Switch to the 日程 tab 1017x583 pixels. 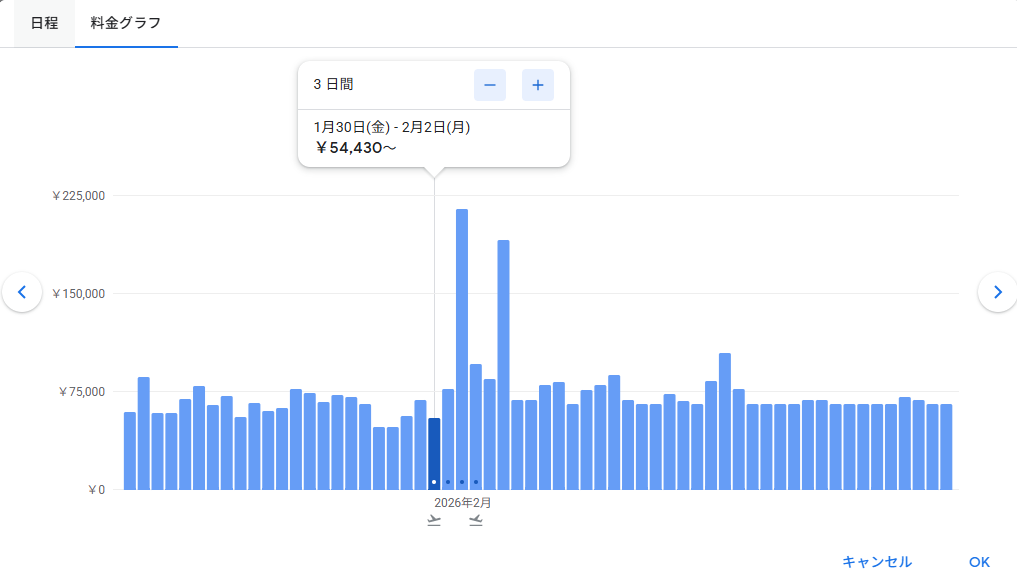[44, 23]
